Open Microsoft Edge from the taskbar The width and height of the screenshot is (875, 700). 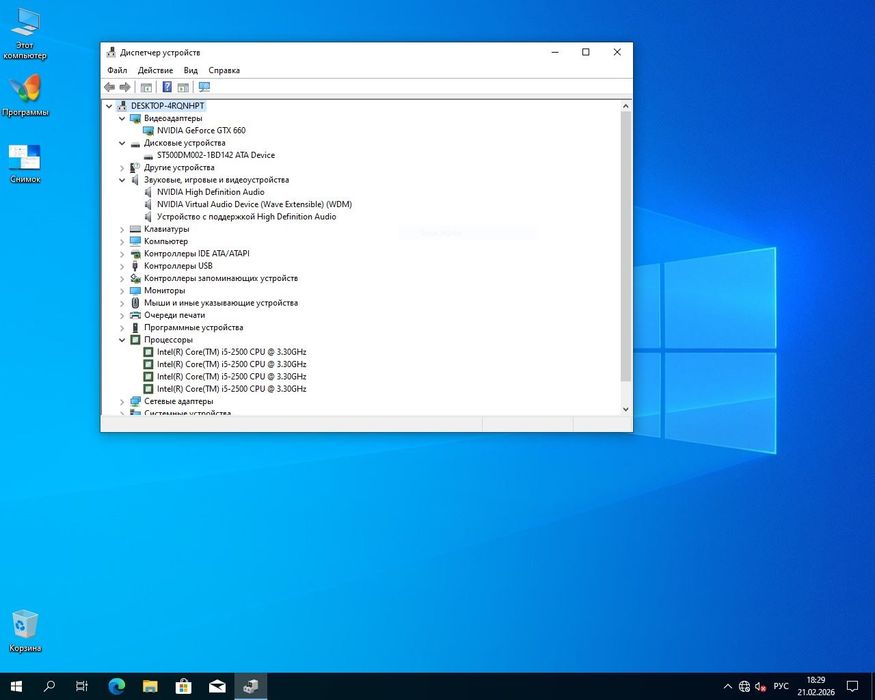point(115,686)
